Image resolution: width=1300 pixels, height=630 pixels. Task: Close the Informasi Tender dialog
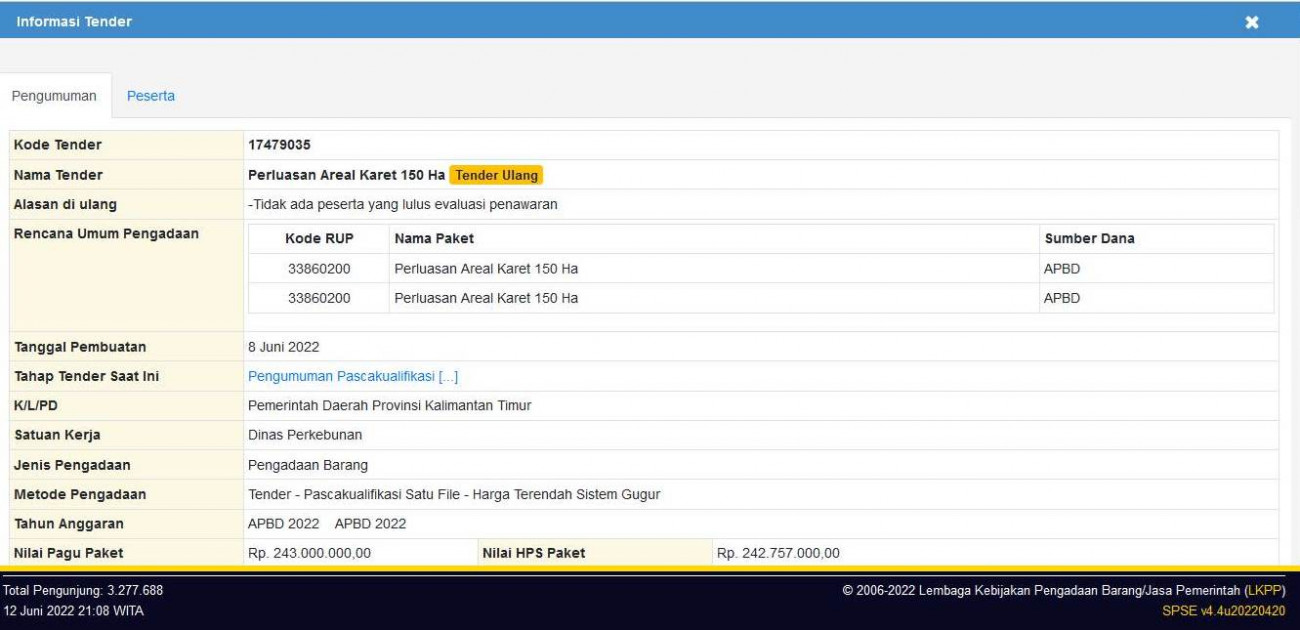point(1250,22)
